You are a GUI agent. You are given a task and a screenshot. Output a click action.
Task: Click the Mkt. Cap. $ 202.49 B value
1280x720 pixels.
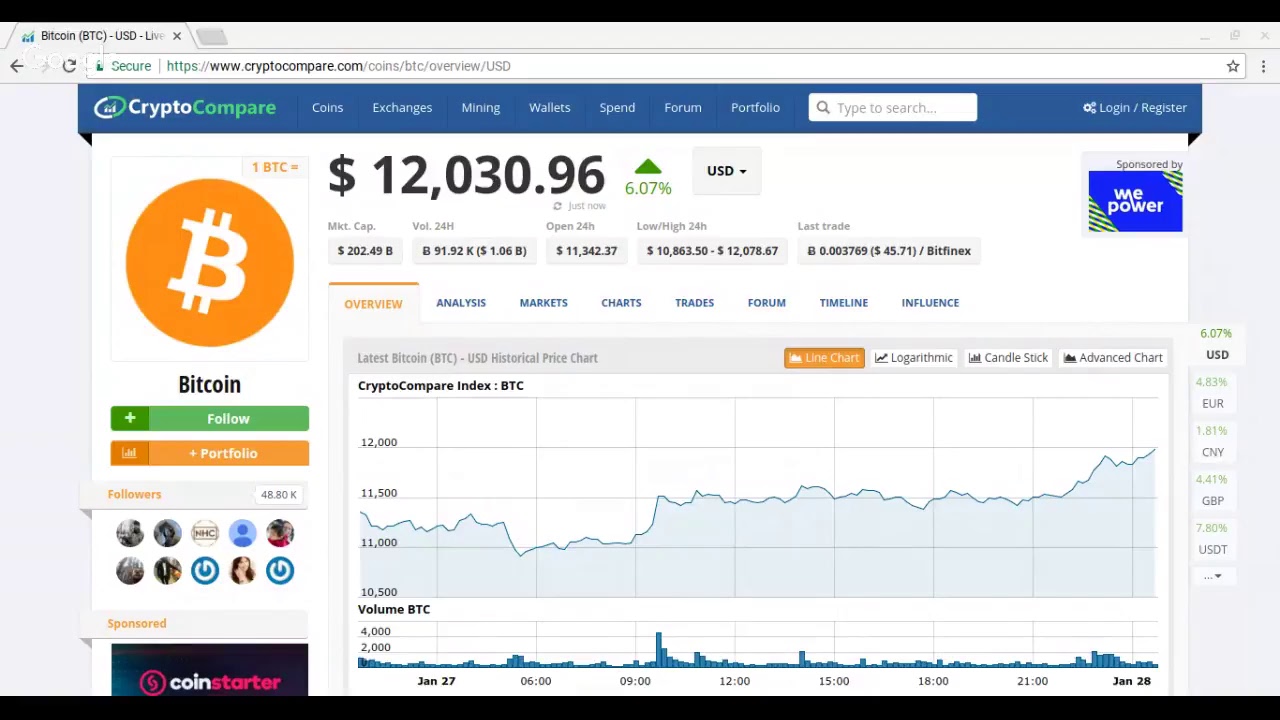click(x=365, y=251)
